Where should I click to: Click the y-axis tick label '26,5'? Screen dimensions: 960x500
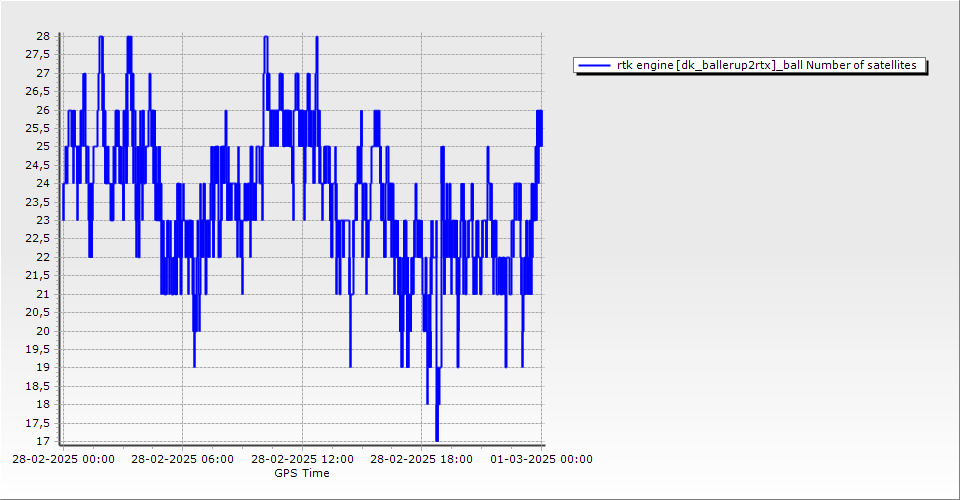coord(38,91)
